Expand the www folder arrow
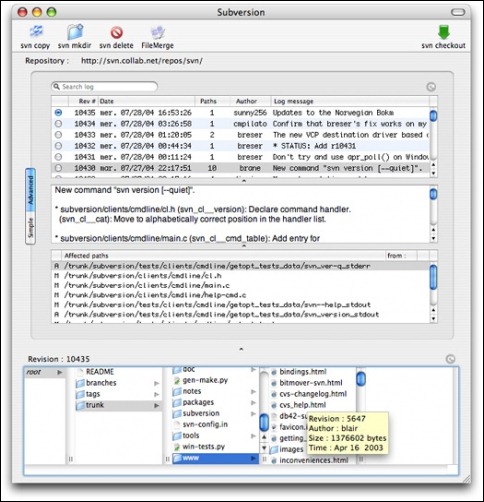The width and height of the screenshot is (484, 502). point(253,458)
